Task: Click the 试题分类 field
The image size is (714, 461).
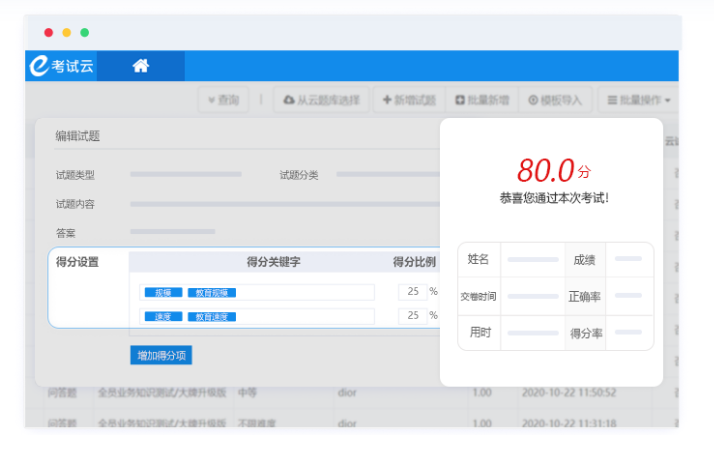Action: pyautogui.click(x=385, y=175)
